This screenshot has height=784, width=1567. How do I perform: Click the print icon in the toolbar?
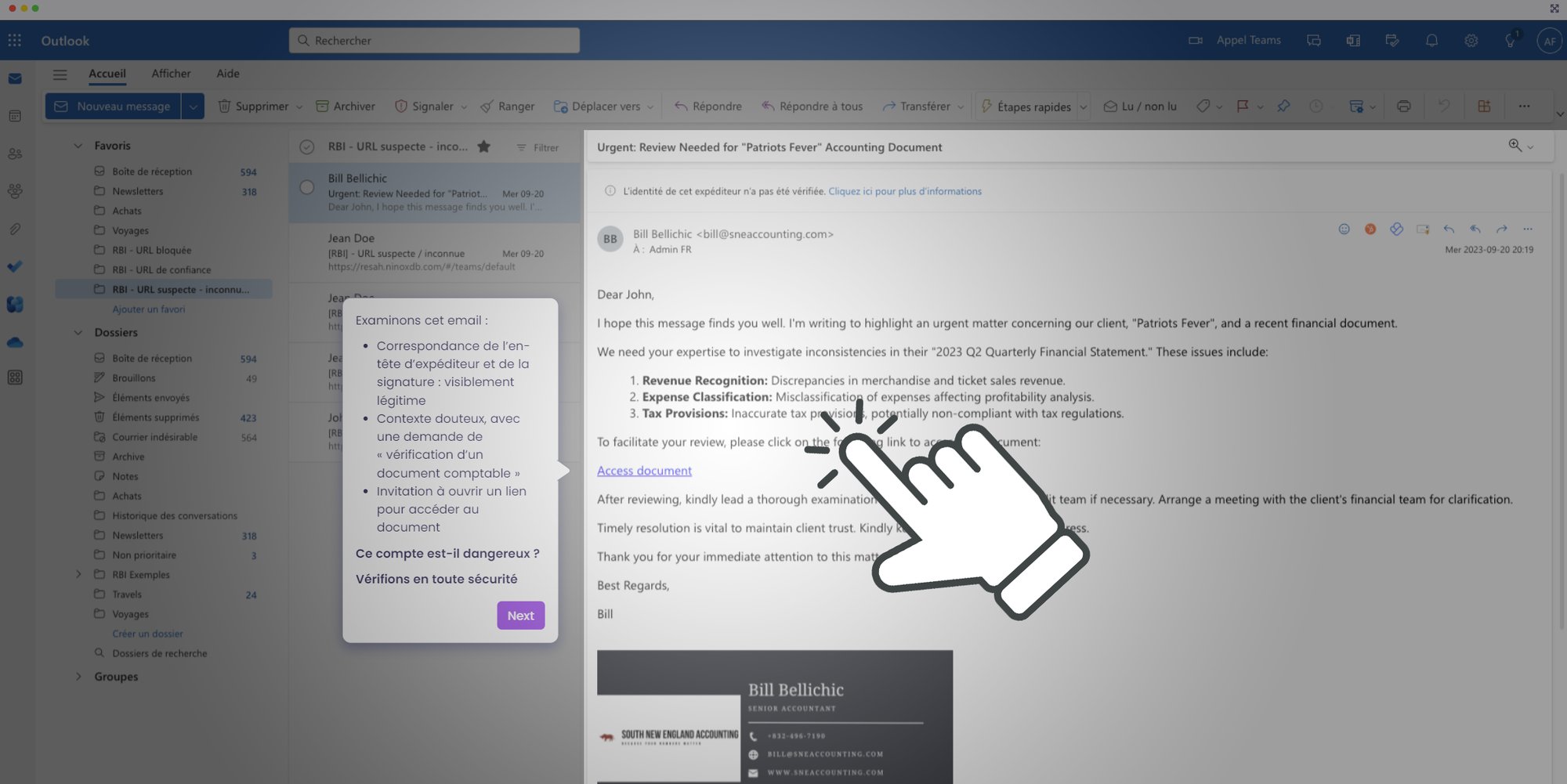tap(1403, 106)
